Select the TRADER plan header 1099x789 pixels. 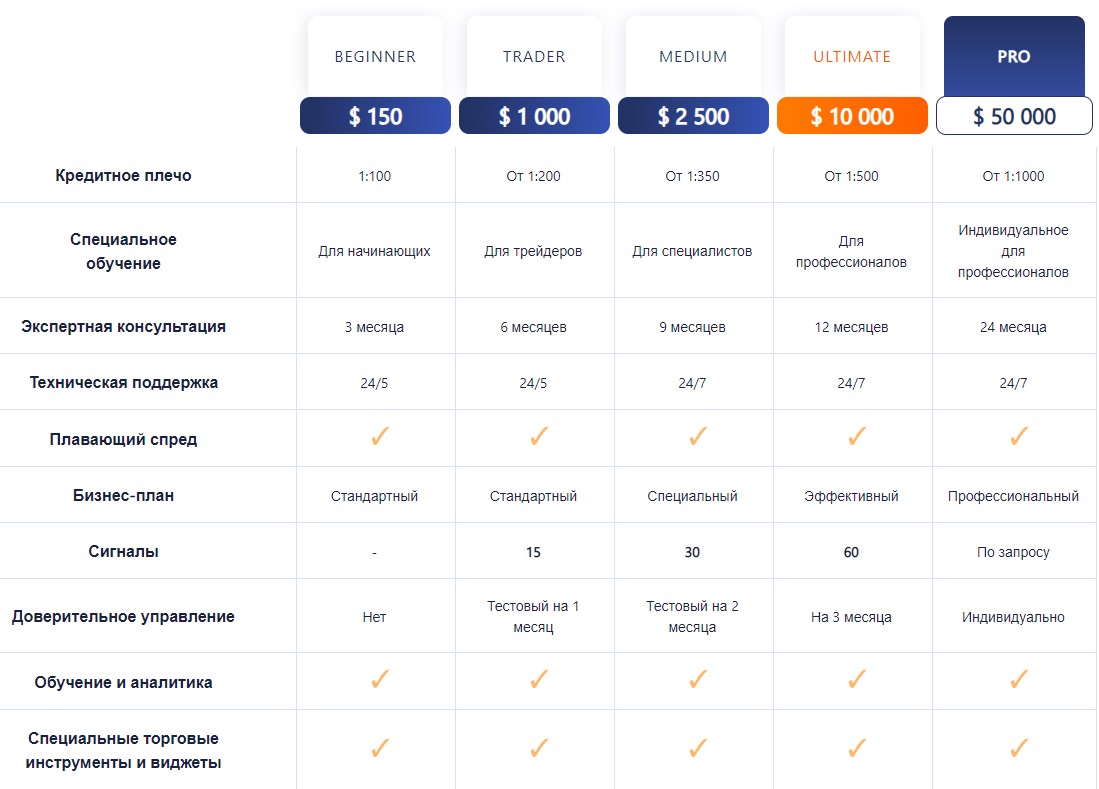click(x=534, y=57)
